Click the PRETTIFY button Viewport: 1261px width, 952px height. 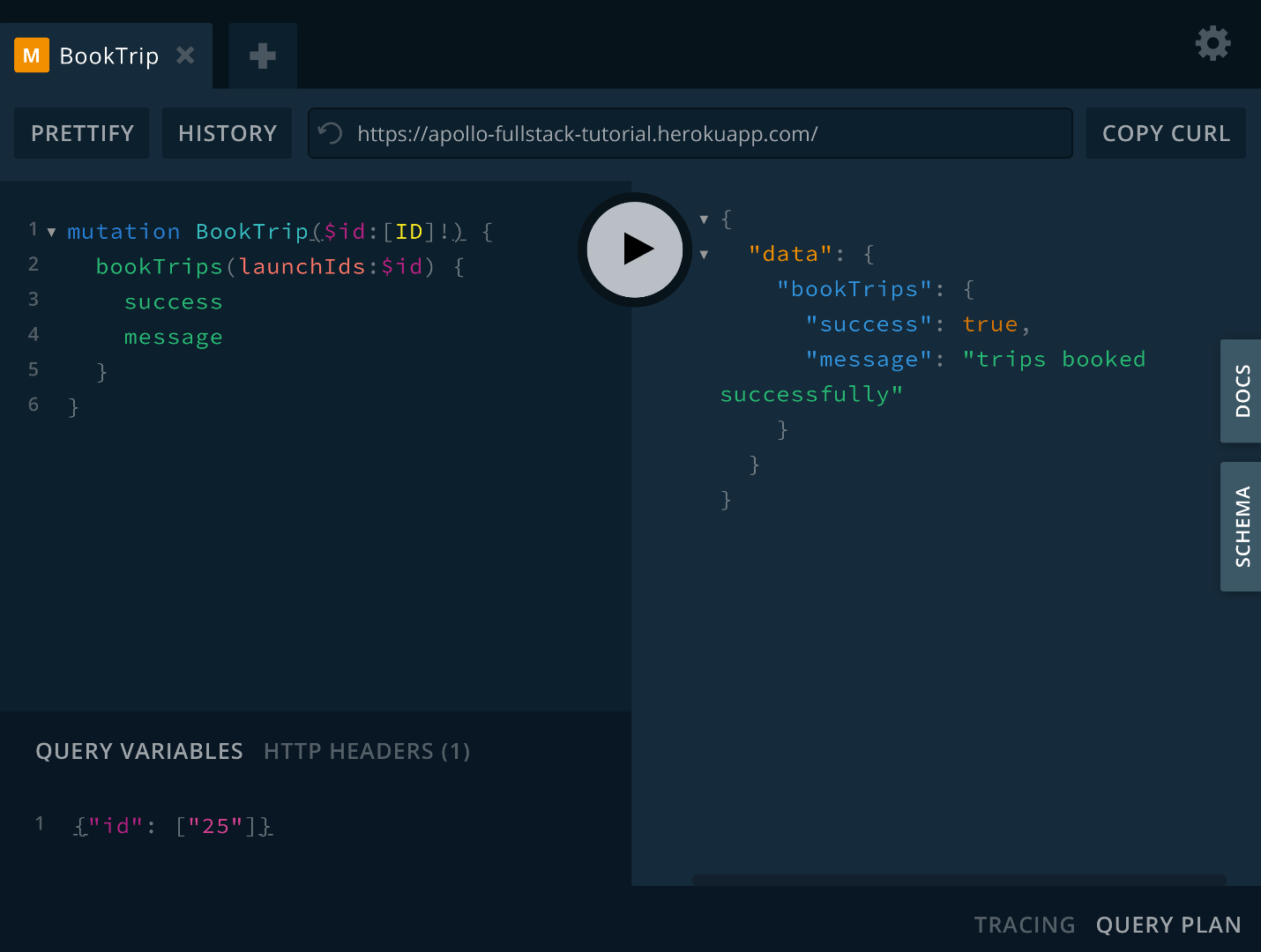pyautogui.click(x=82, y=133)
